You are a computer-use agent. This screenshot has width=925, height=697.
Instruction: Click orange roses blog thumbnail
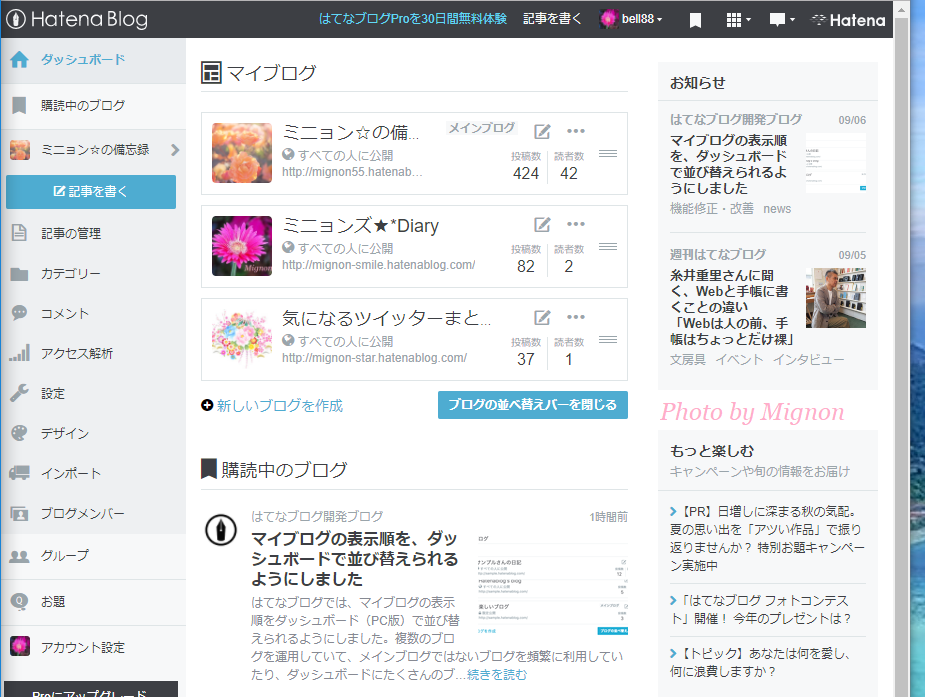pos(242,153)
